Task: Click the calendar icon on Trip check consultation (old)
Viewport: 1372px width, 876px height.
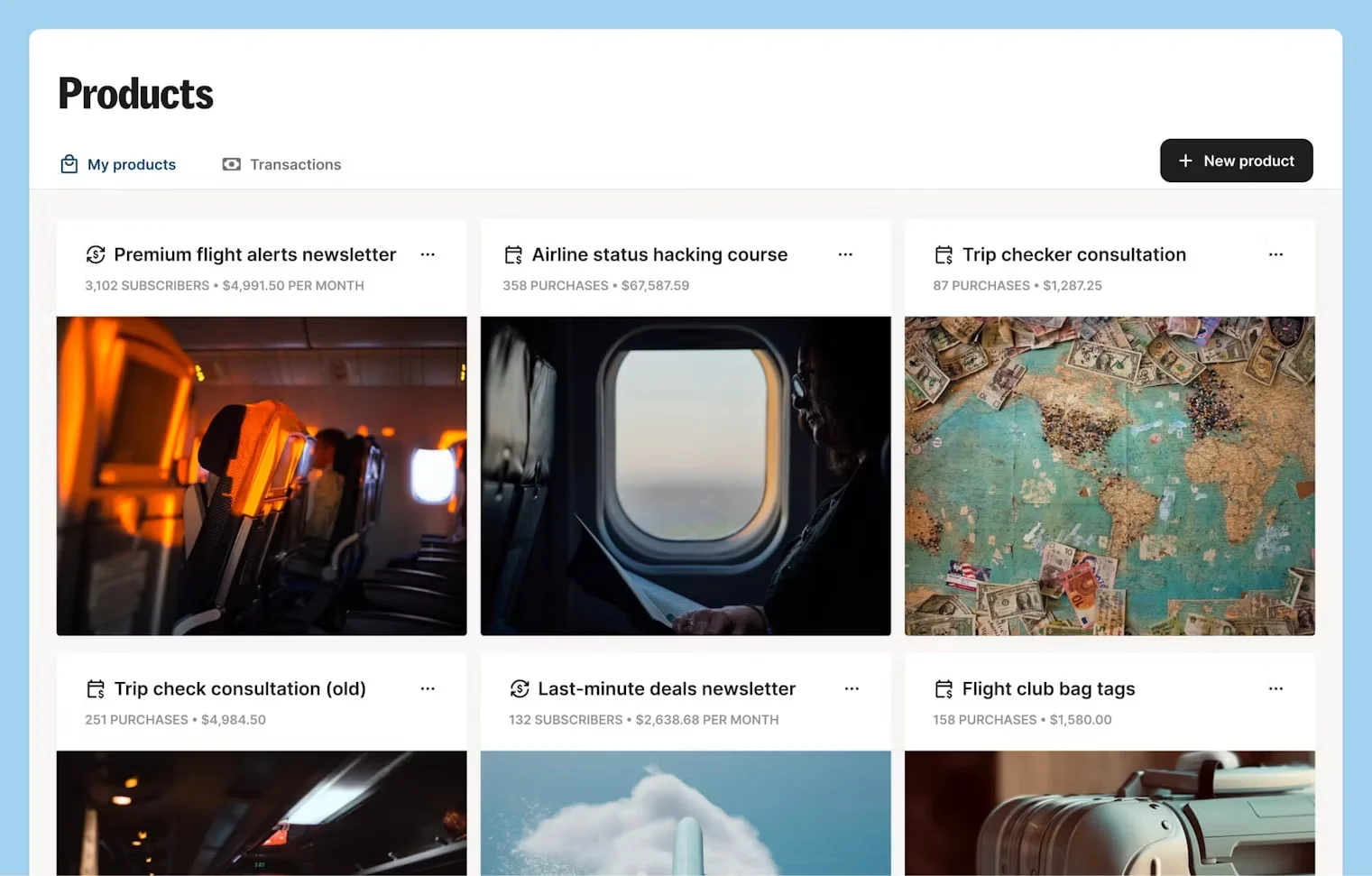Action: pyautogui.click(x=96, y=688)
